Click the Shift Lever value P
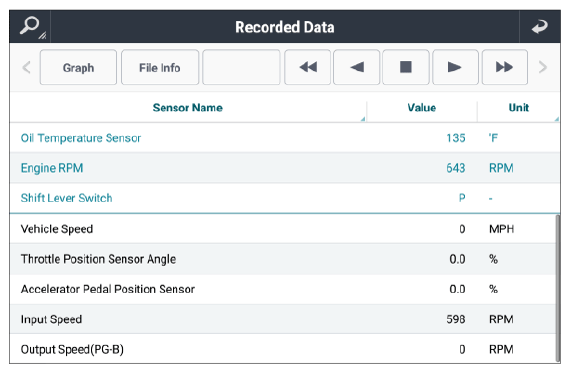The height and width of the screenshot is (373, 570). click(462, 198)
